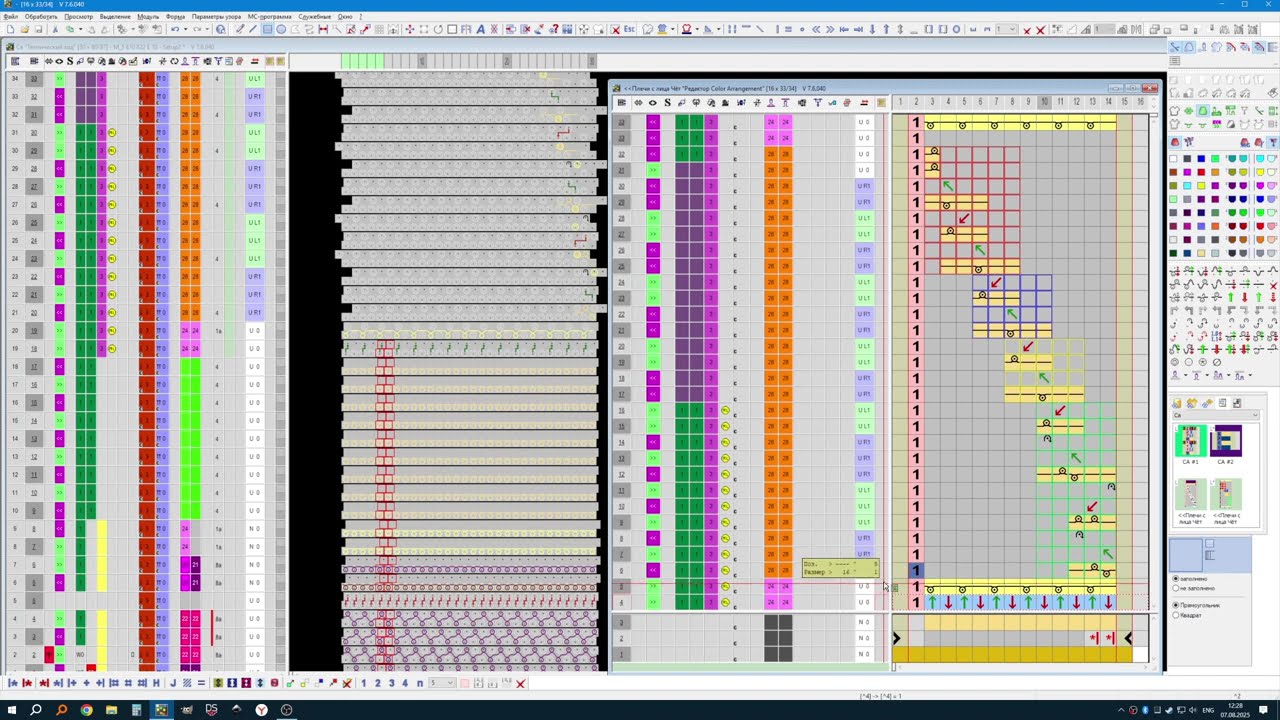Select the не заполнено radio option

1176,588
